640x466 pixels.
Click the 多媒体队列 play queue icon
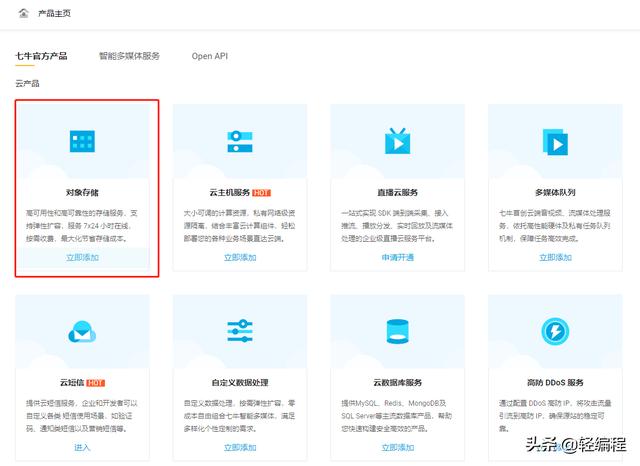(x=555, y=142)
